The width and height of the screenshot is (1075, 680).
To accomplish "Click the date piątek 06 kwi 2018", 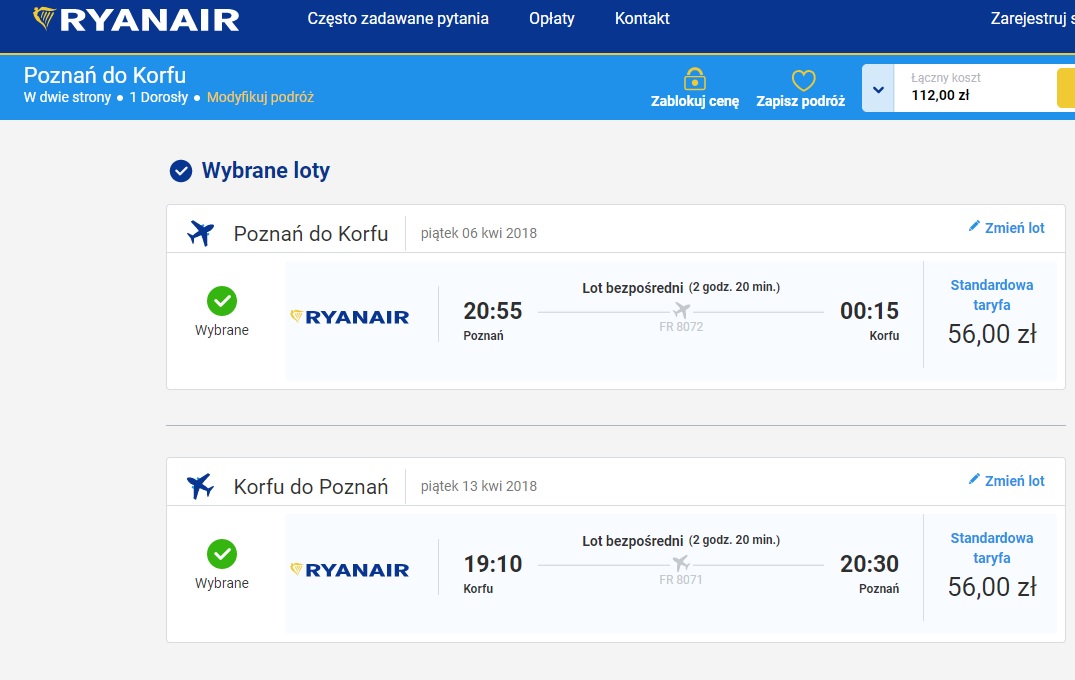I will point(479,233).
